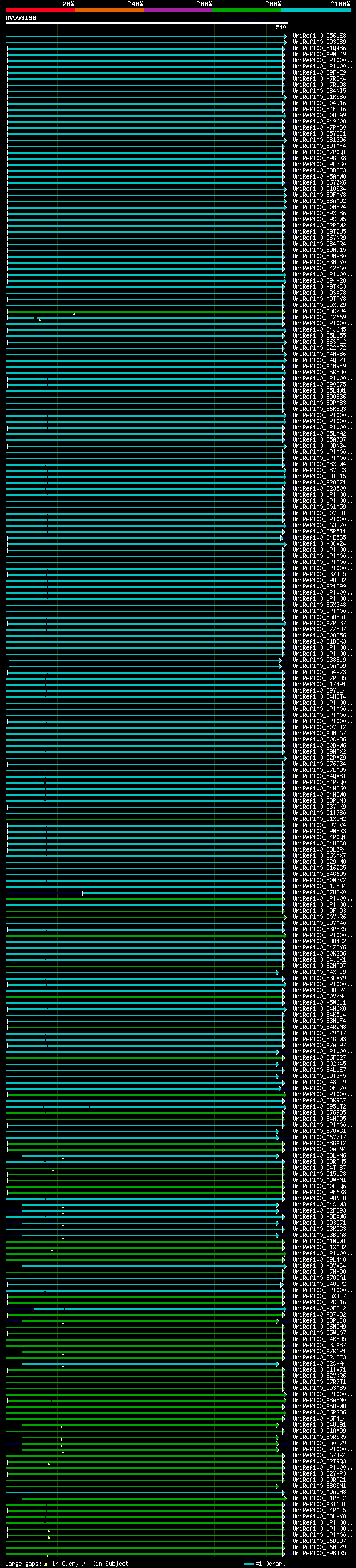Select the UniRef100_Q2PEW2 label
The width and height of the screenshot is (356, 1568).
[319, 225]
